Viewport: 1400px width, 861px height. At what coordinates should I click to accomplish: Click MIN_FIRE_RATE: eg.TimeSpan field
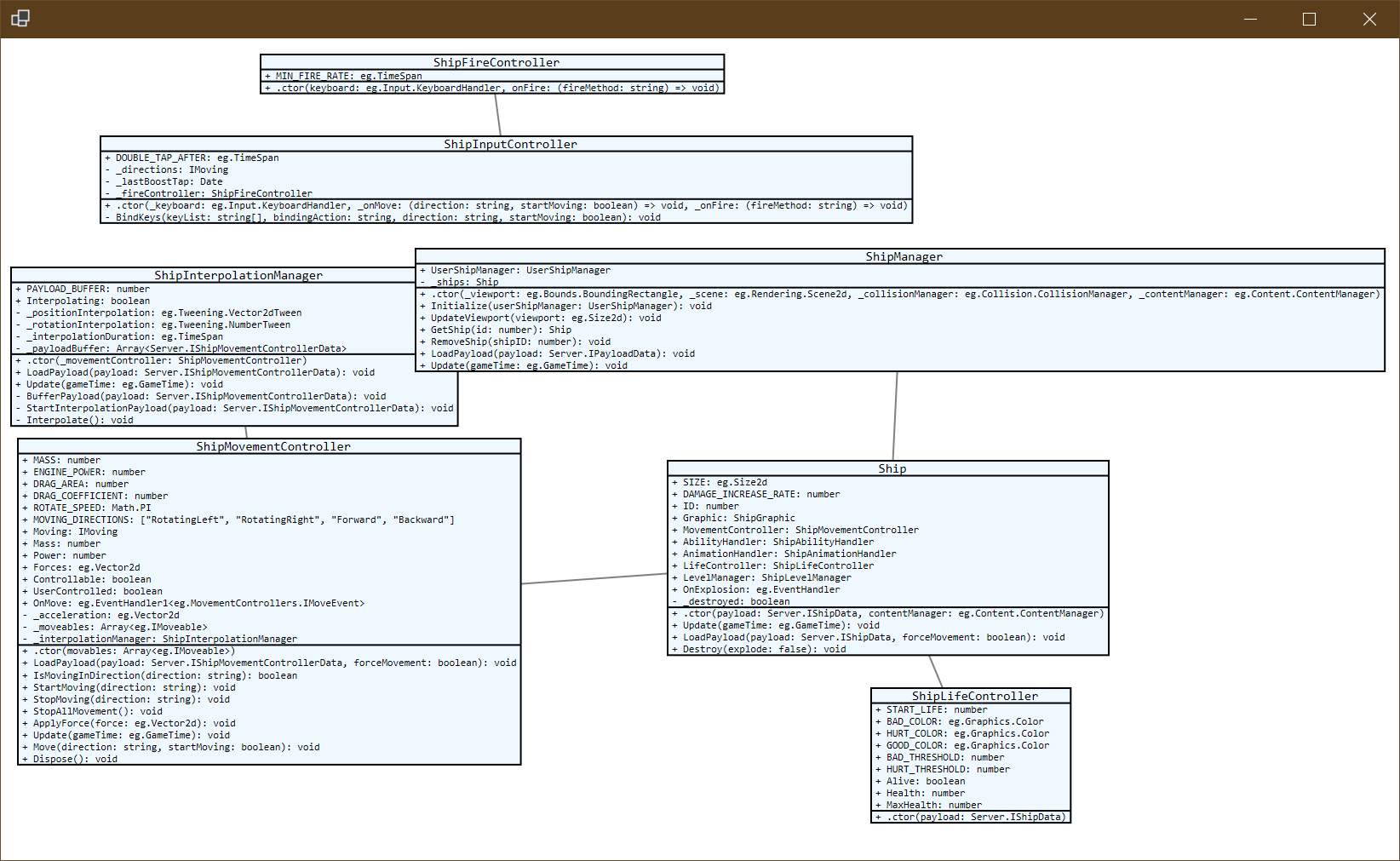(343, 76)
